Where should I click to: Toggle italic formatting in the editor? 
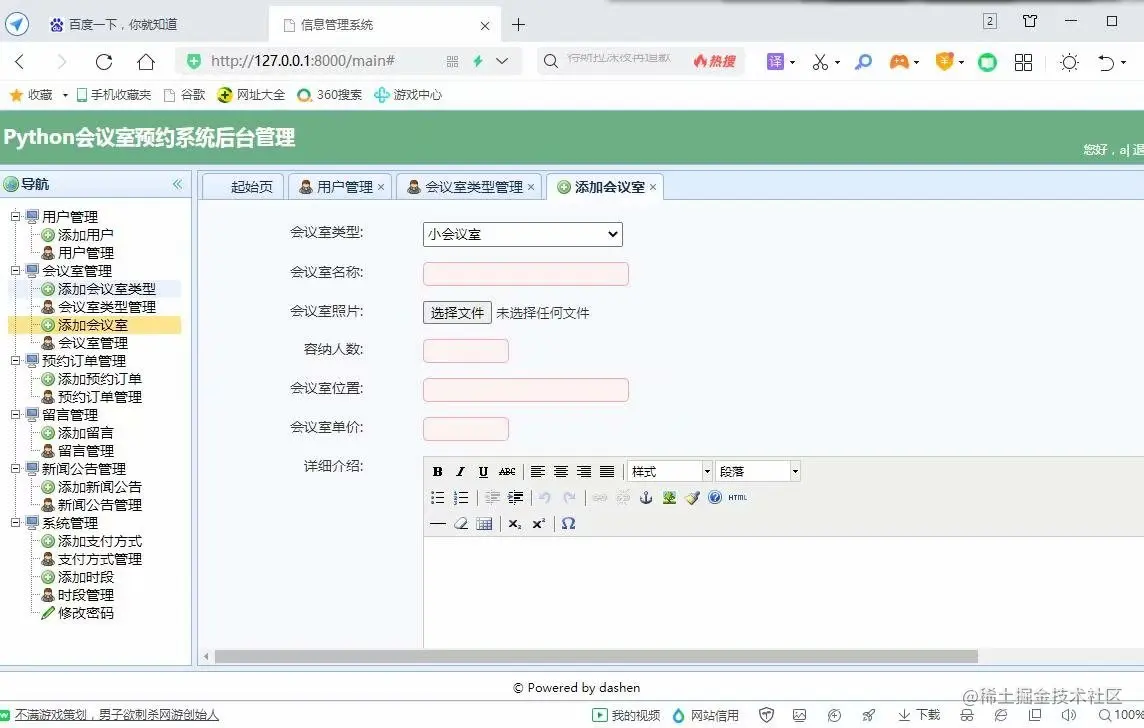point(460,472)
